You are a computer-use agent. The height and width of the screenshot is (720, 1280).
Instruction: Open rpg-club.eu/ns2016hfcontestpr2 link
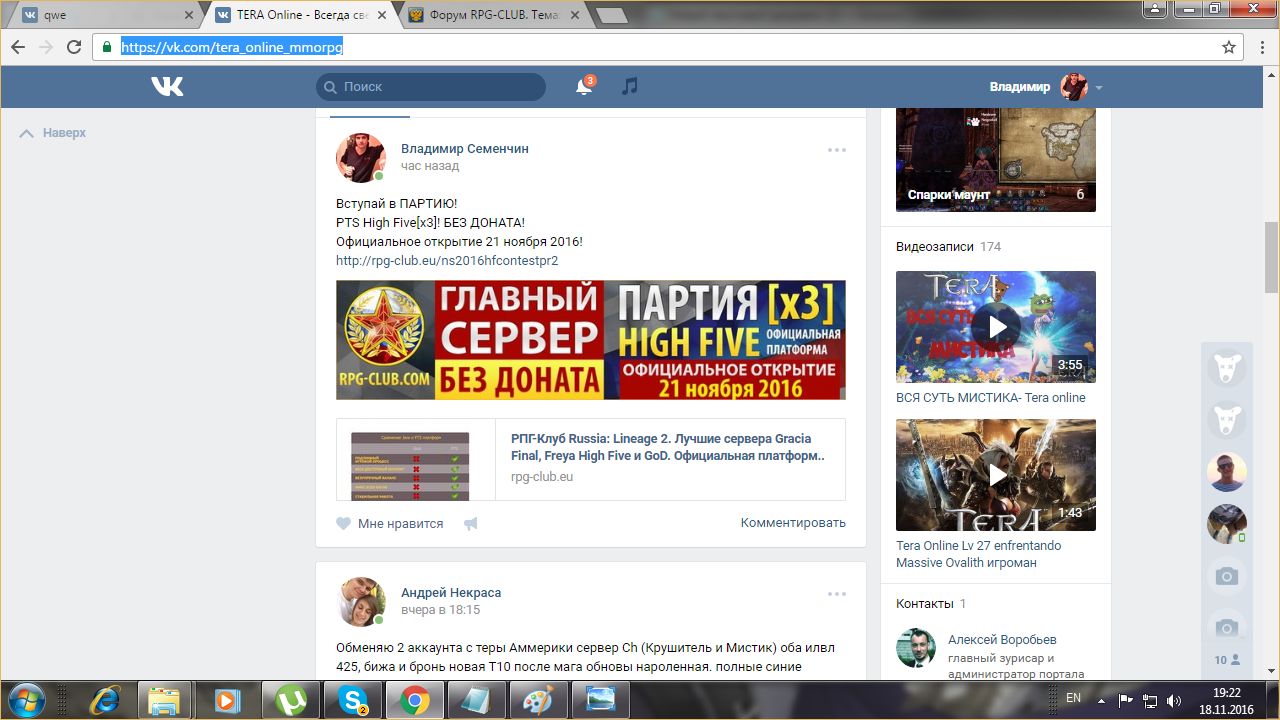[447, 260]
